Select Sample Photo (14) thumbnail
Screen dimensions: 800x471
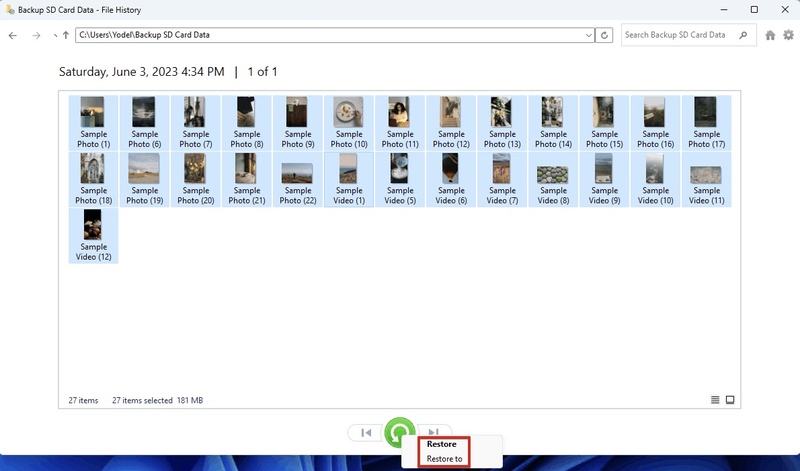pos(553,122)
